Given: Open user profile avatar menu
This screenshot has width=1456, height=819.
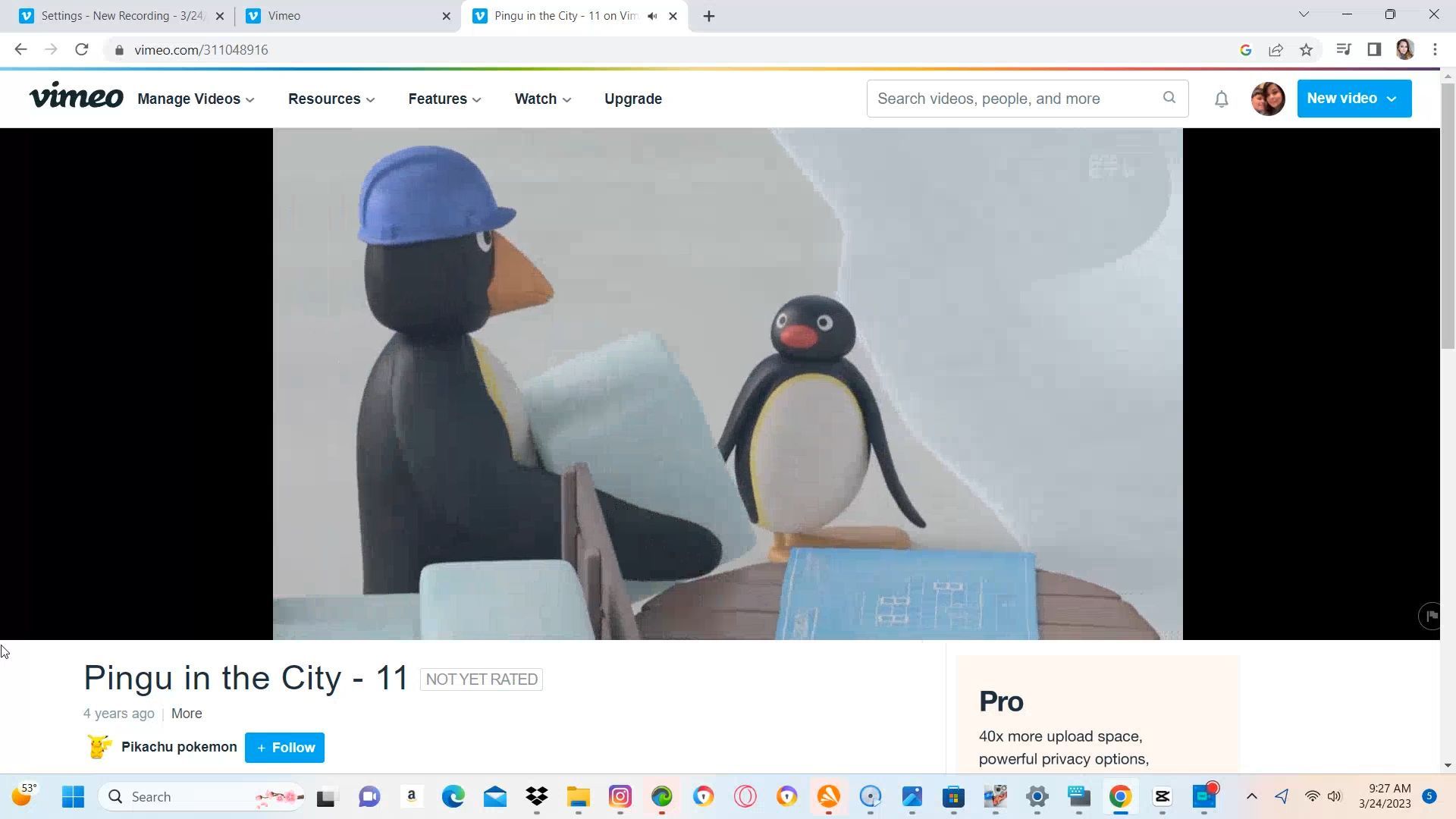Looking at the screenshot, I should [1267, 99].
